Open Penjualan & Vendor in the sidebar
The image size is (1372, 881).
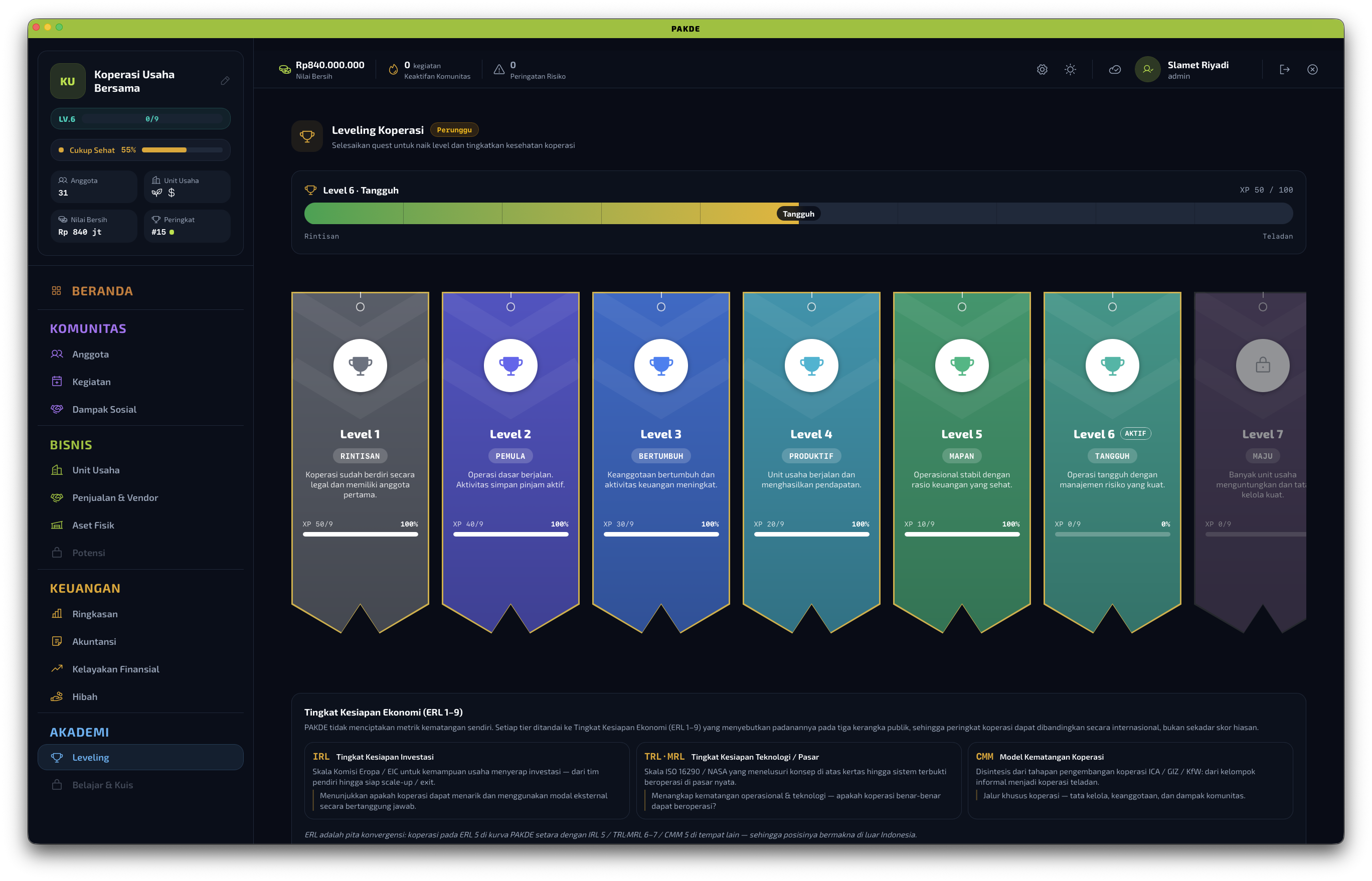[140, 498]
